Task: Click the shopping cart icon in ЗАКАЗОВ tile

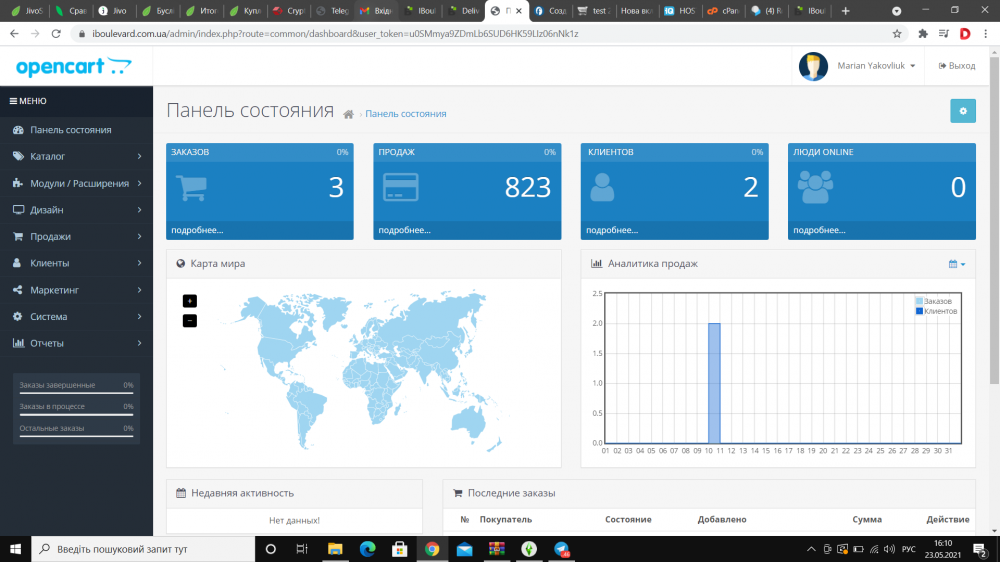Action: (x=191, y=188)
